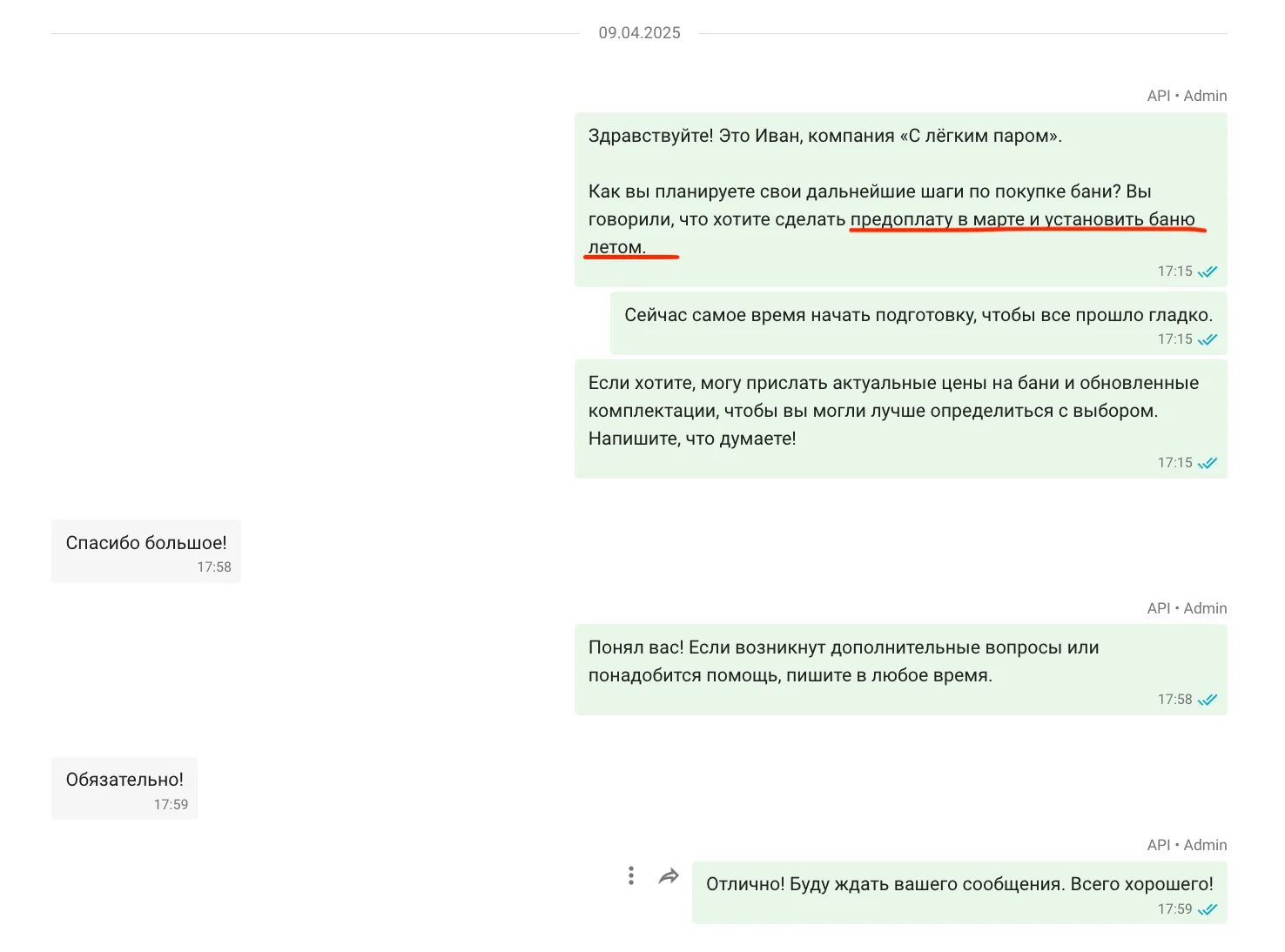Click the 'Напишите, что думаете!' message text
This screenshot has height=952, width=1285.
[x=692, y=439]
